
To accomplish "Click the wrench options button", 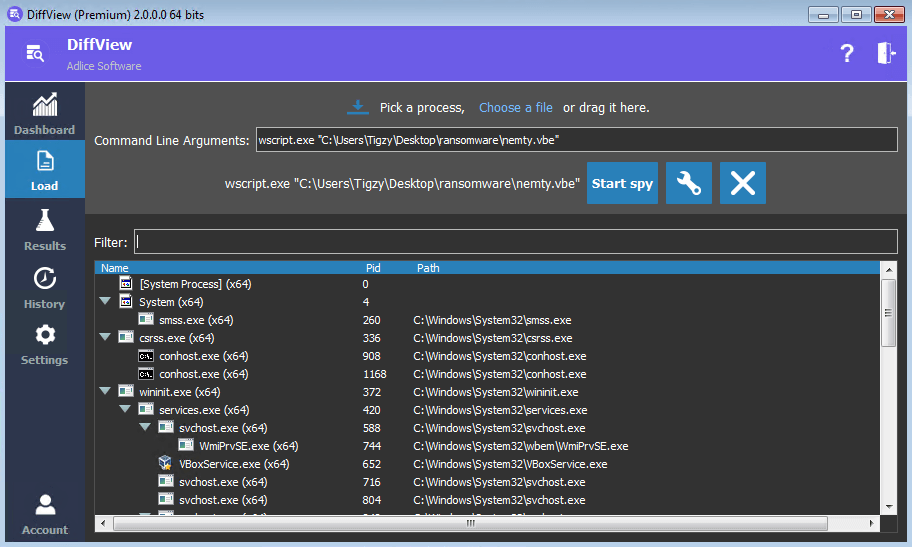I will pyautogui.click(x=689, y=184).
